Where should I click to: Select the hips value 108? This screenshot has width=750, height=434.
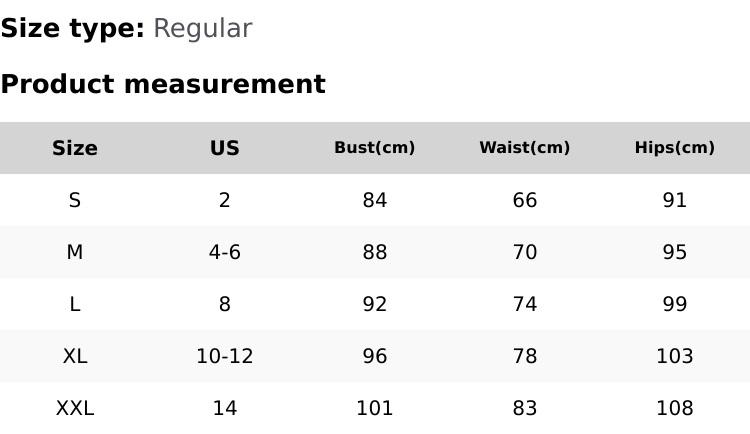(675, 408)
